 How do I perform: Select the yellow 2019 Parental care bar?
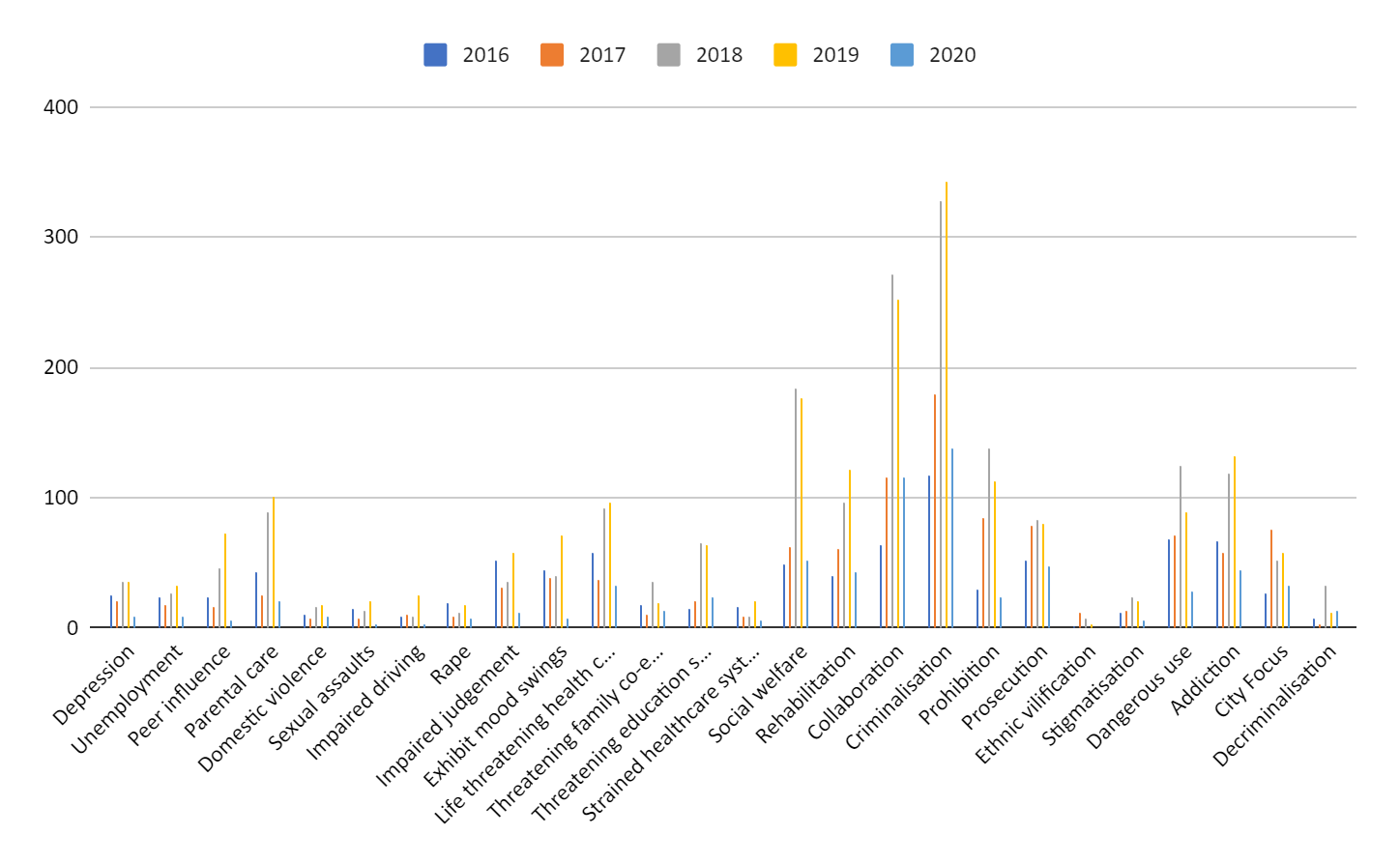[x=274, y=562]
